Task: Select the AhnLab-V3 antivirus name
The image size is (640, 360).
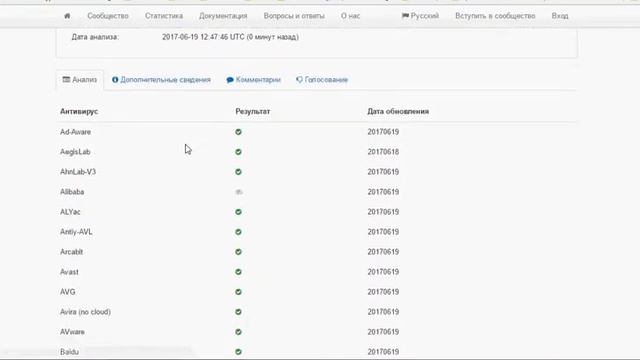Action: pyautogui.click(x=78, y=172)
